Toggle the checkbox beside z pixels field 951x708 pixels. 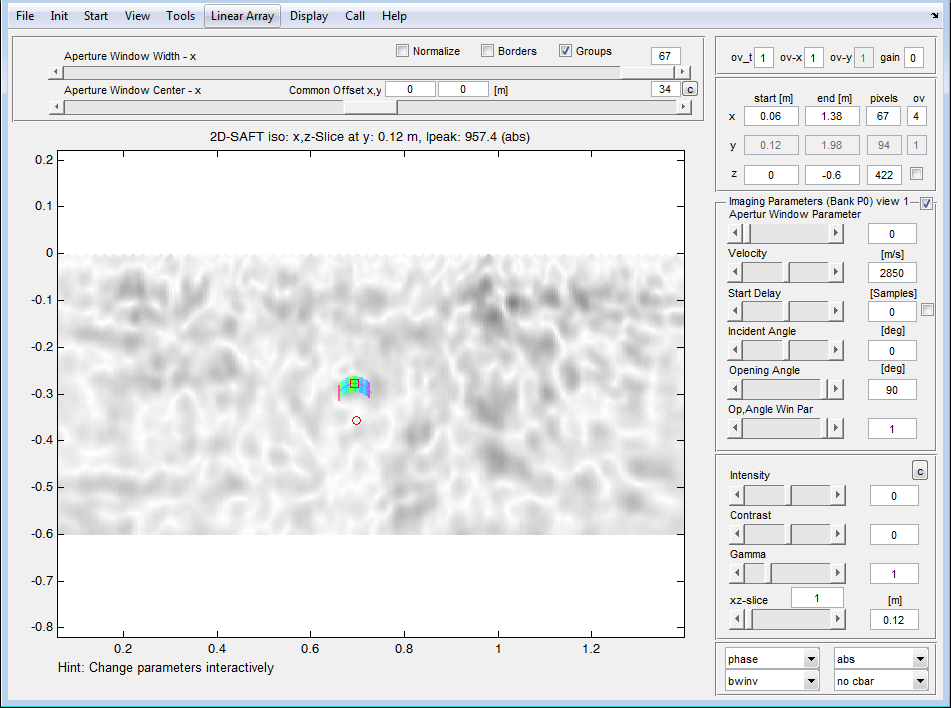tap(916, 174)
